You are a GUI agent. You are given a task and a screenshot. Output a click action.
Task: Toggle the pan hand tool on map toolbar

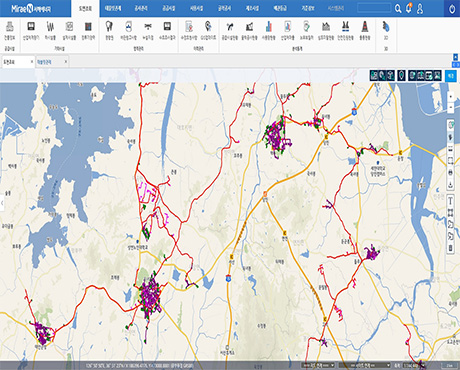pos(450,137)
